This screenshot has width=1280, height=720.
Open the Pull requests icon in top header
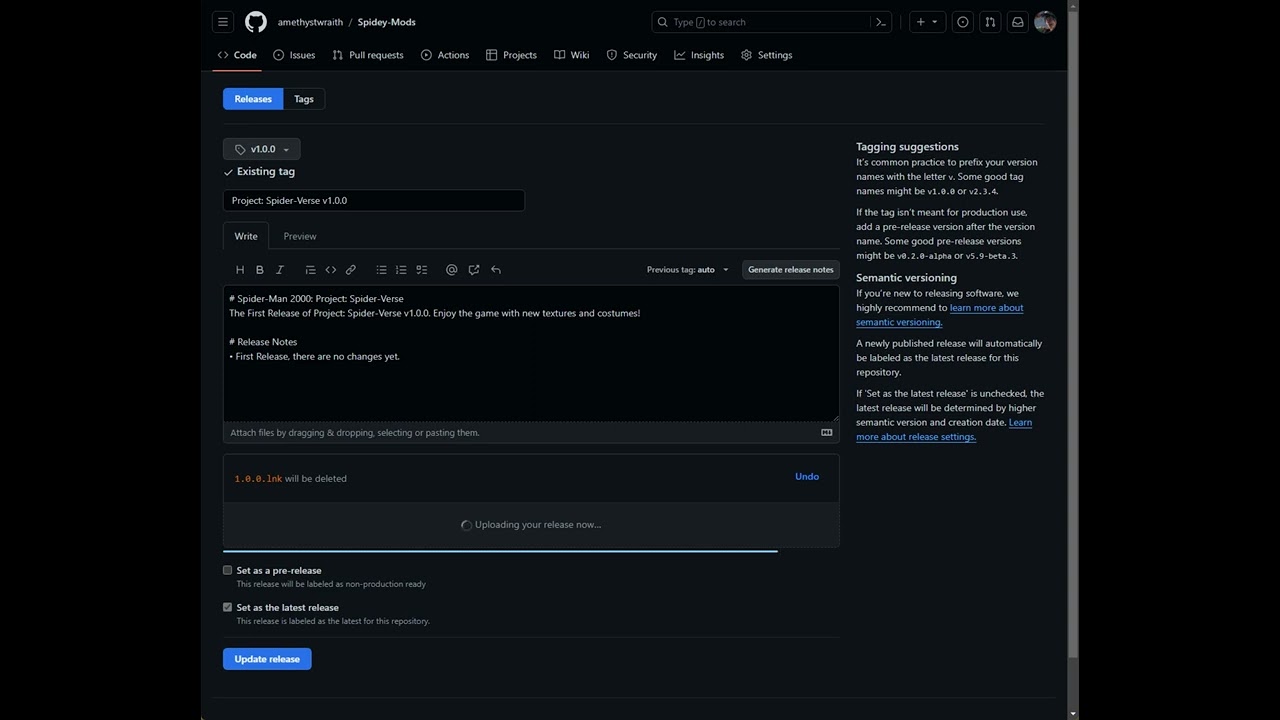pyautogui.click(x=990, y=22)
